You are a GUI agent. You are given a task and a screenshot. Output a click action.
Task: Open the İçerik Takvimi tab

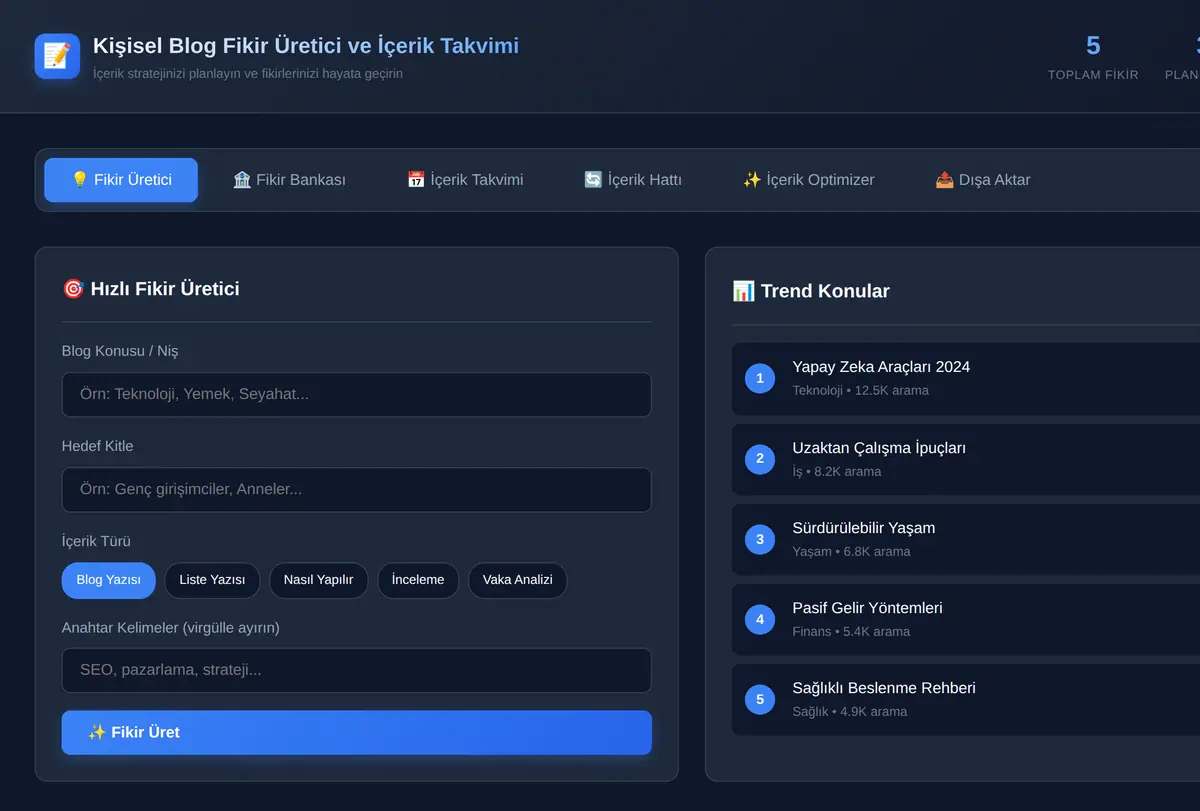point(465,180)
